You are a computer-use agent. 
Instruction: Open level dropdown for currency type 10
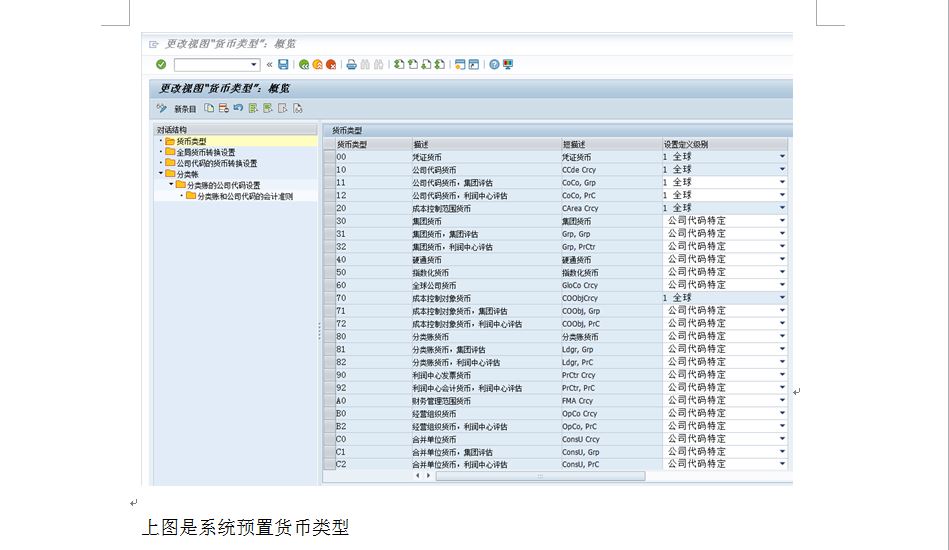click(x=782, y=169)
